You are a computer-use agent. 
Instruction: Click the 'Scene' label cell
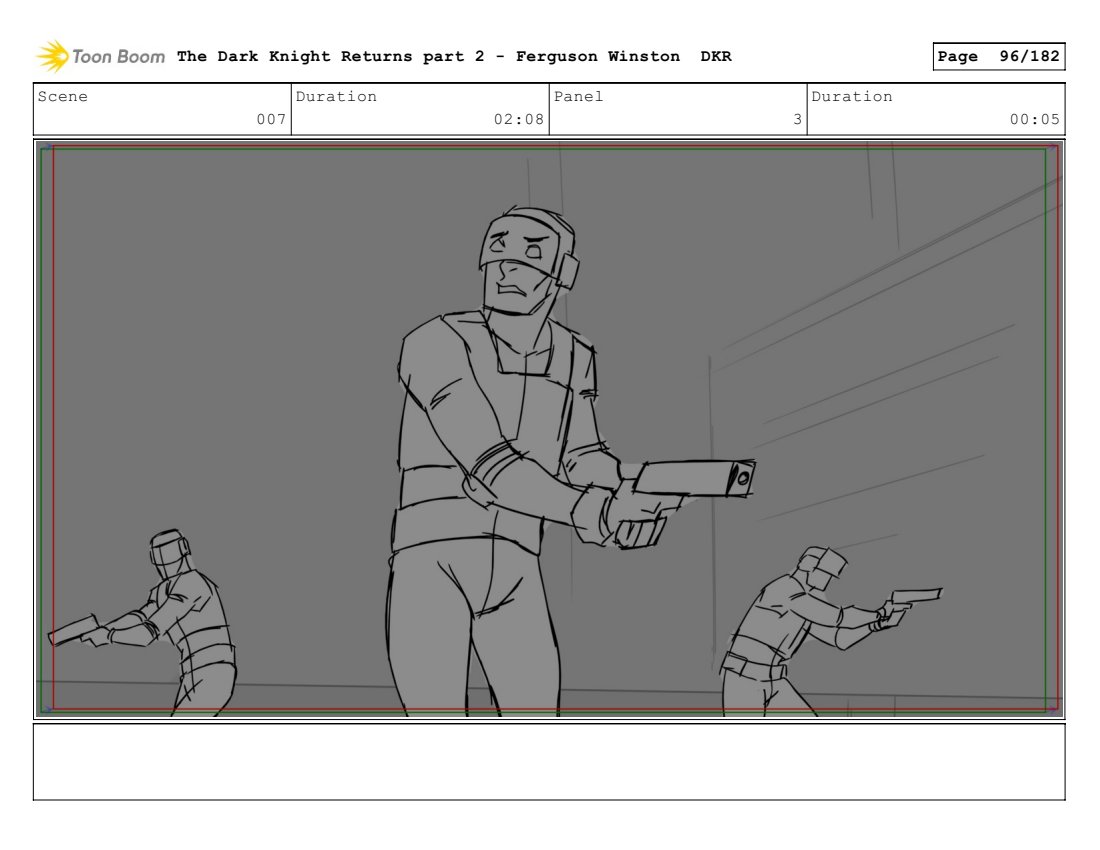pos(162,109)
